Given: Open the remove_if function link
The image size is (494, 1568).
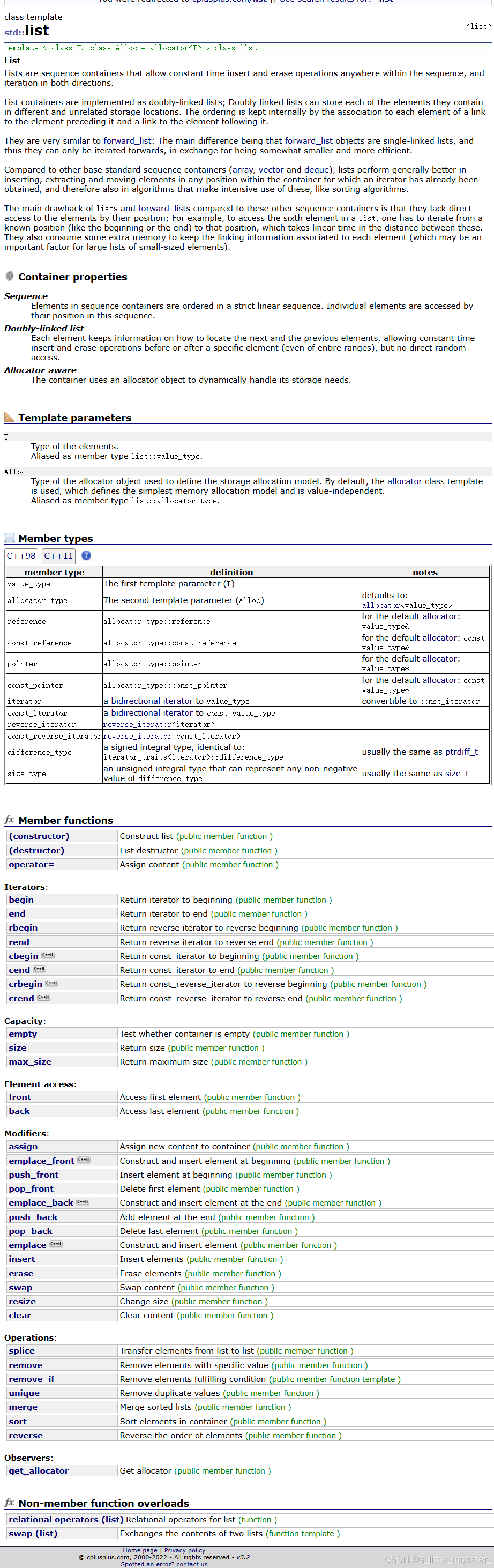Looking at the screenshot, I should pyautogui.click(x=32, y=1379).
